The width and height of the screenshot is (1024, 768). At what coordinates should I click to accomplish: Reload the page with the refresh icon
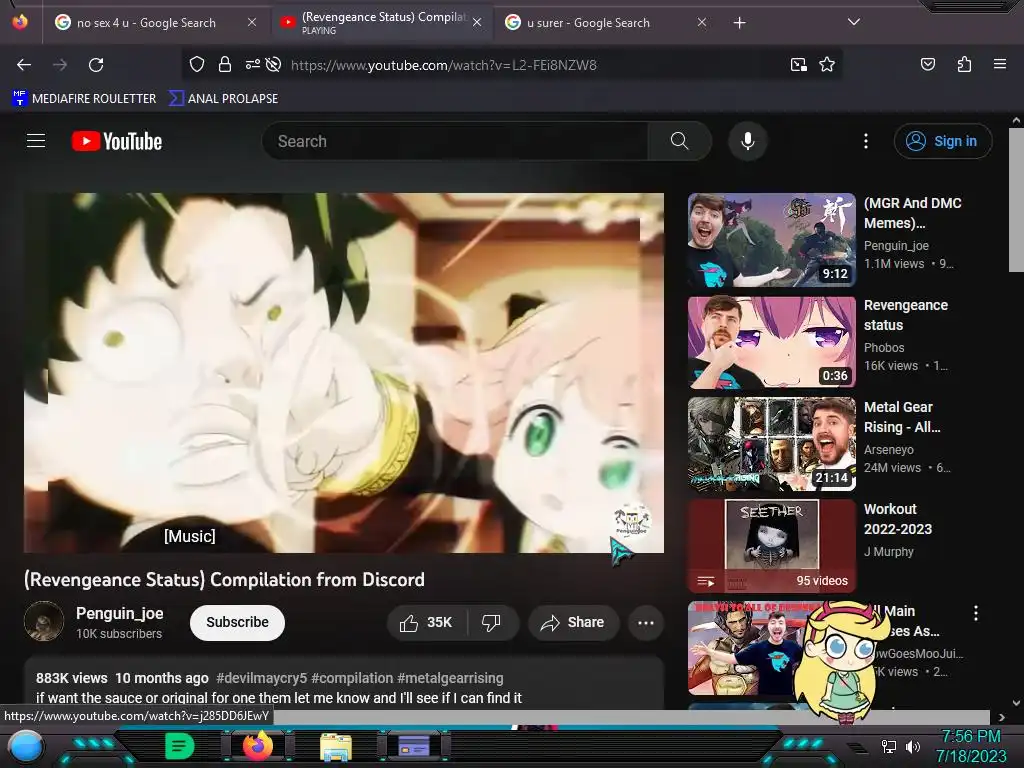click(96, 65)
